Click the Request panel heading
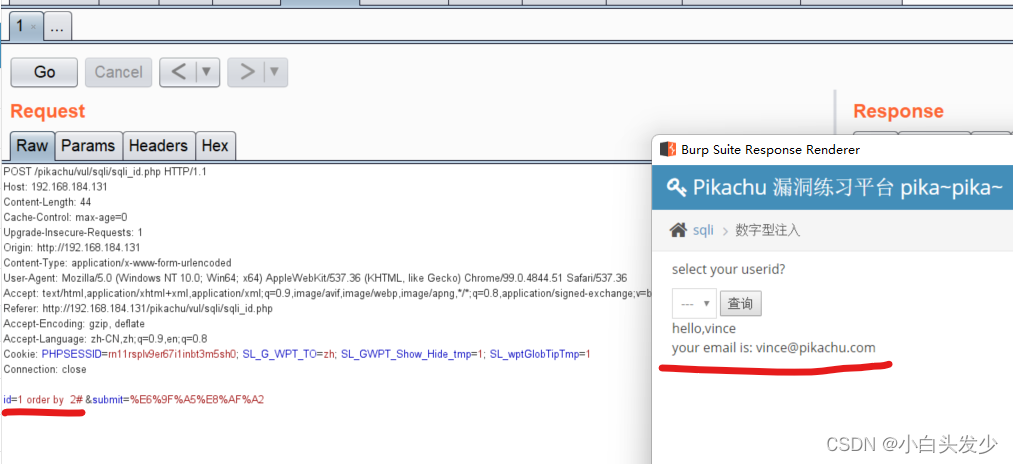 [x=48, y=111]
